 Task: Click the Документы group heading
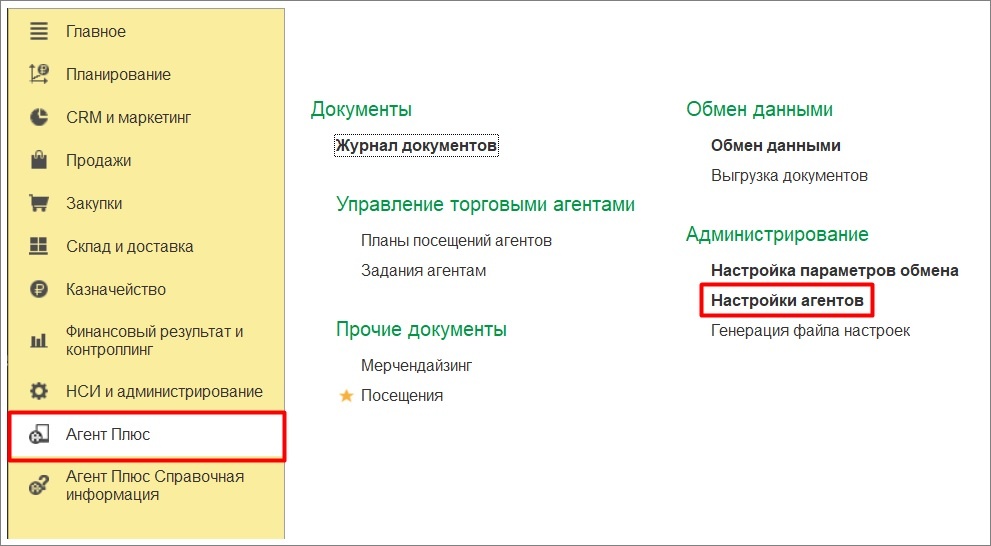[x=361, y=109]
